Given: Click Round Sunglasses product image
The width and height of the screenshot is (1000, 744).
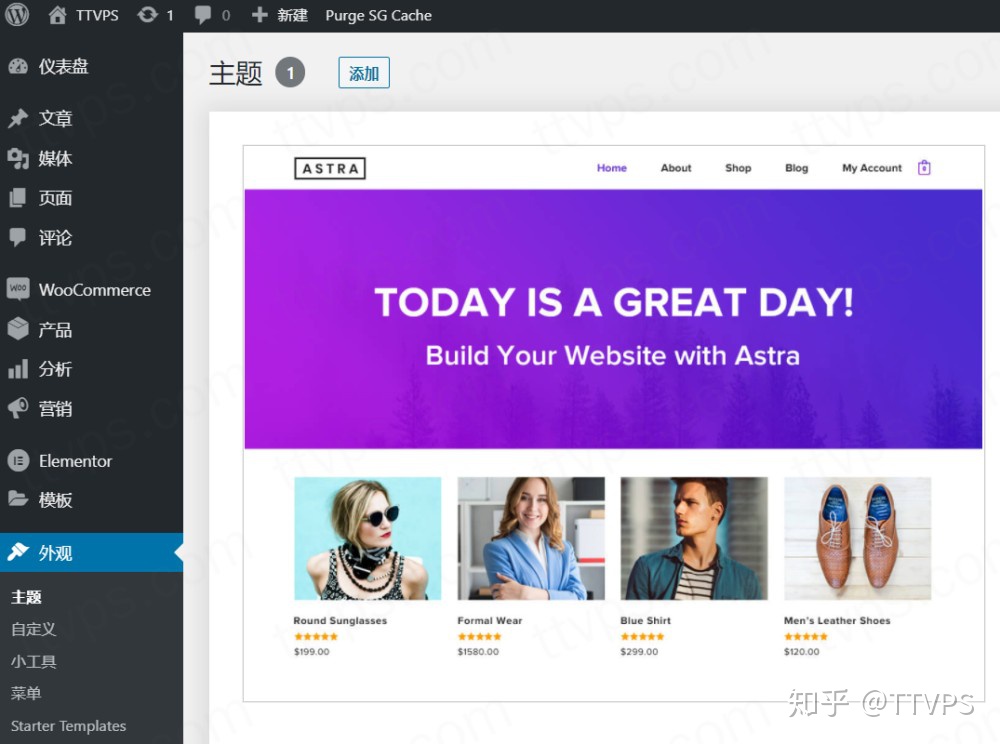Looking at the screenshot, I should click(367, 538).
